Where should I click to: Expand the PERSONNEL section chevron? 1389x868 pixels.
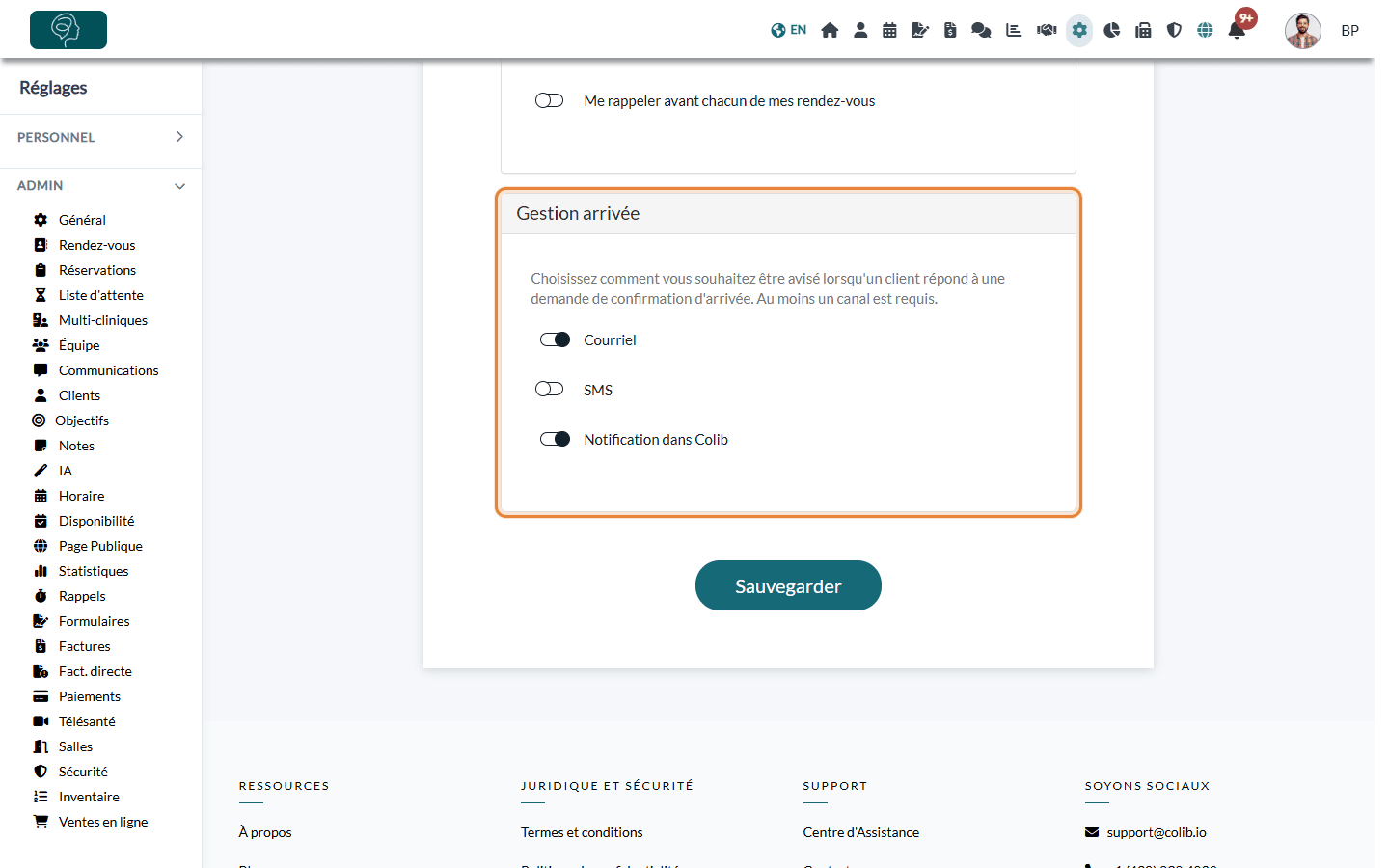pos(179,137)
